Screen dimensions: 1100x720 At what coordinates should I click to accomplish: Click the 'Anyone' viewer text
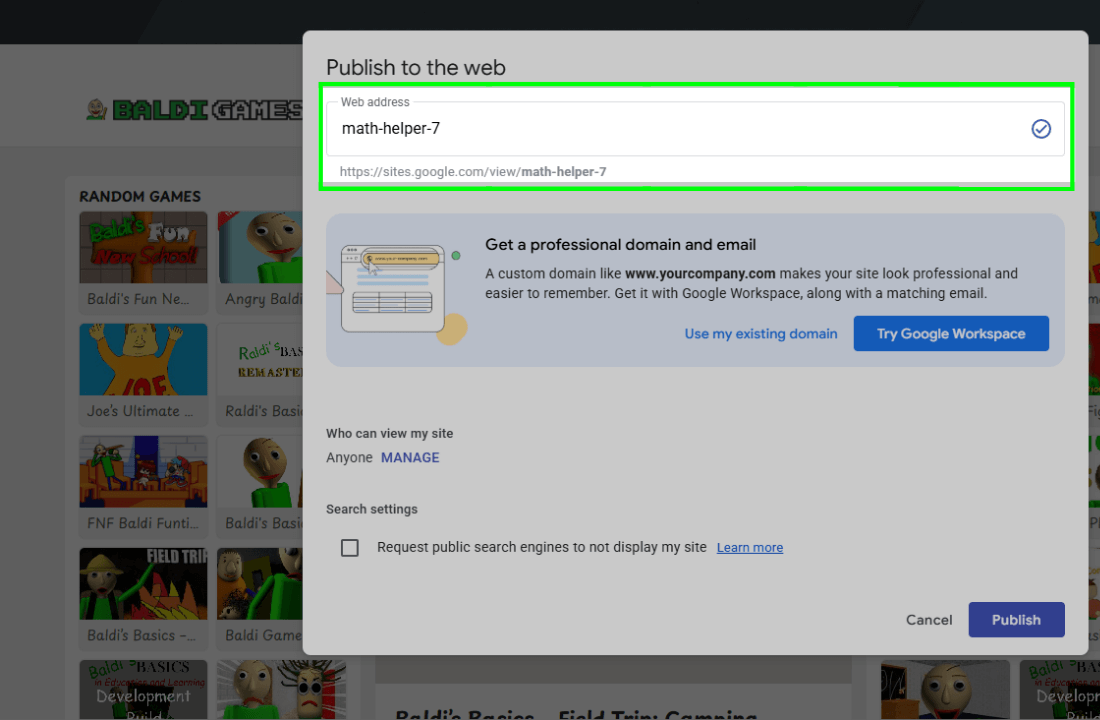[349, 458]
